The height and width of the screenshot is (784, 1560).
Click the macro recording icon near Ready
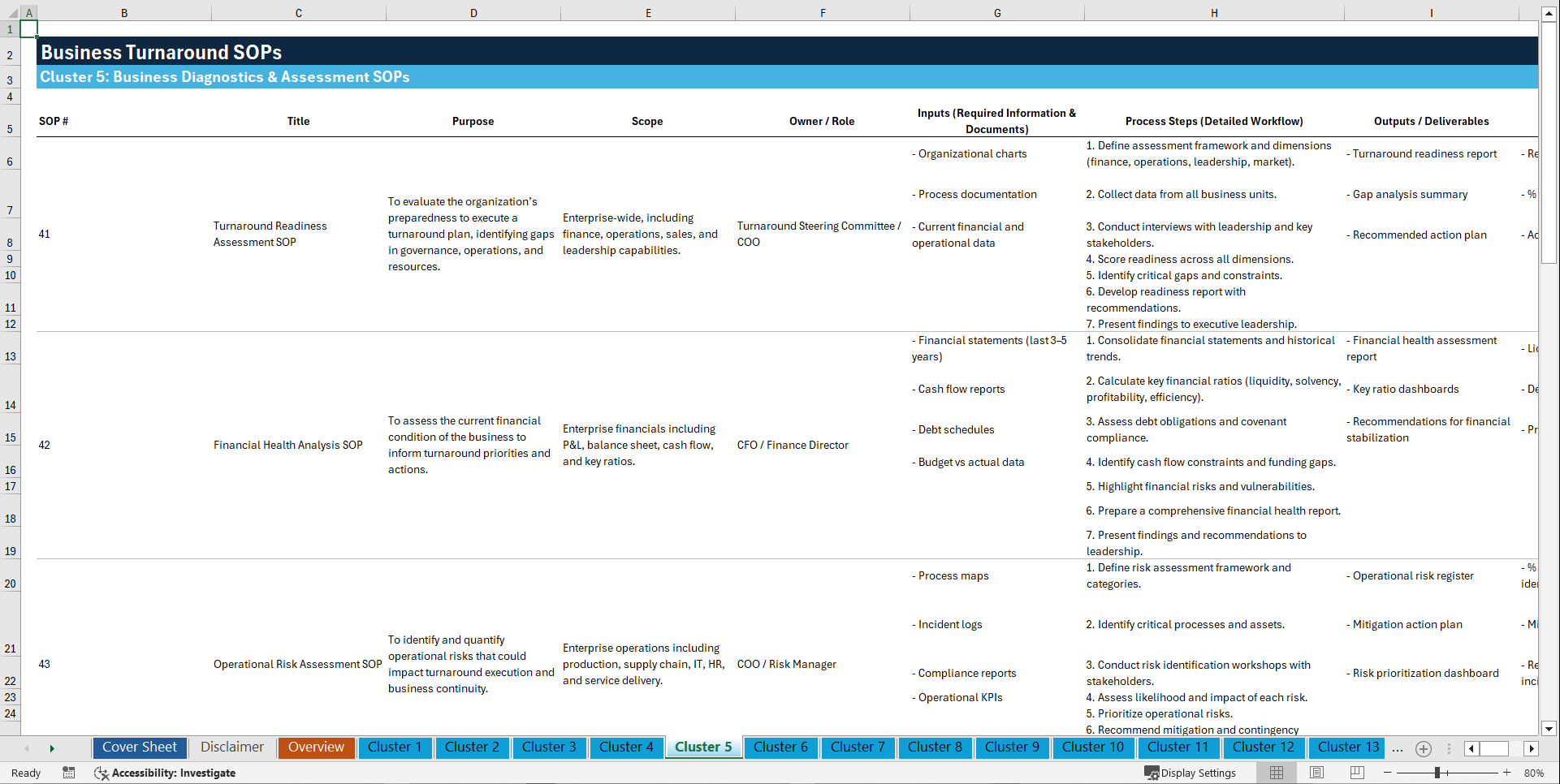click(x=69, y=773)
